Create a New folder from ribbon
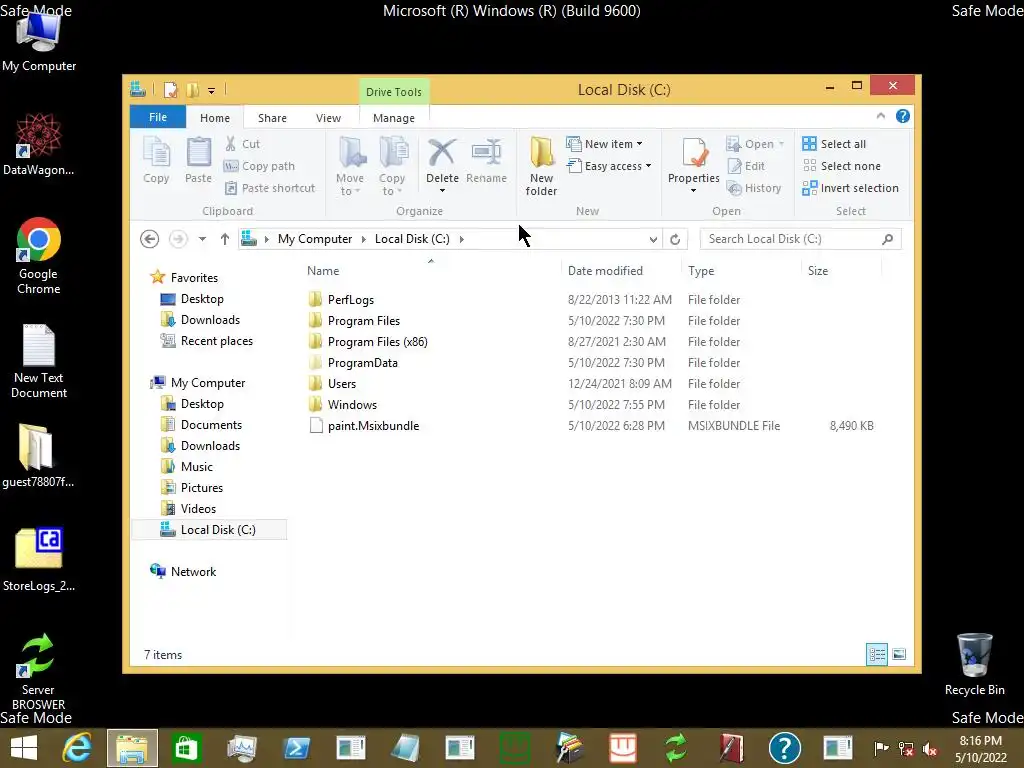Viewport: 1024px width, 768px height. [541, 166]
